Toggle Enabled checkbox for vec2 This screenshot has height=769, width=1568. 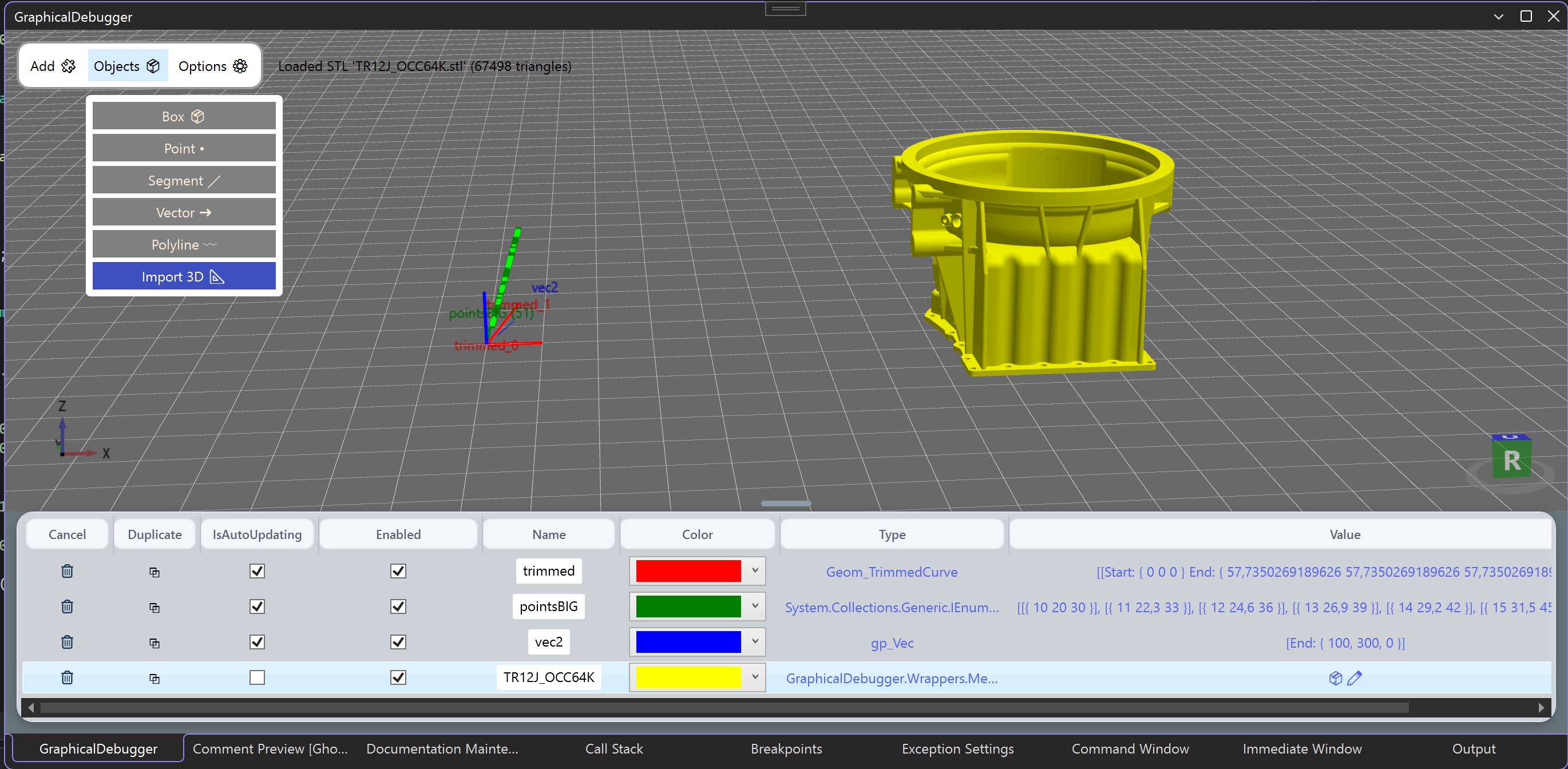pyautogui.click(x=398, y=641)
